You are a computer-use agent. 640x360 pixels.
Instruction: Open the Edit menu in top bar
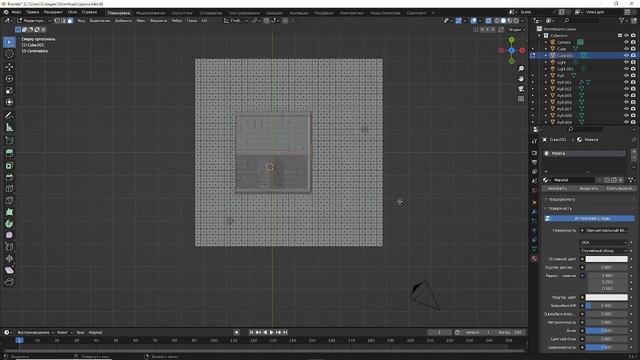pos(33,12)
